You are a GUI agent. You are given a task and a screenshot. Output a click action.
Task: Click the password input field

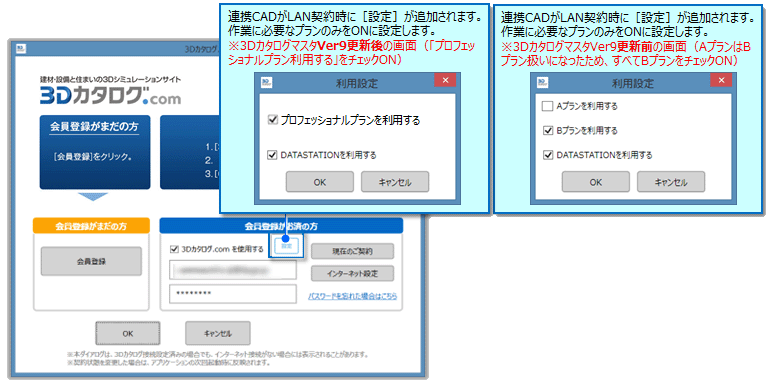point(233,293)
